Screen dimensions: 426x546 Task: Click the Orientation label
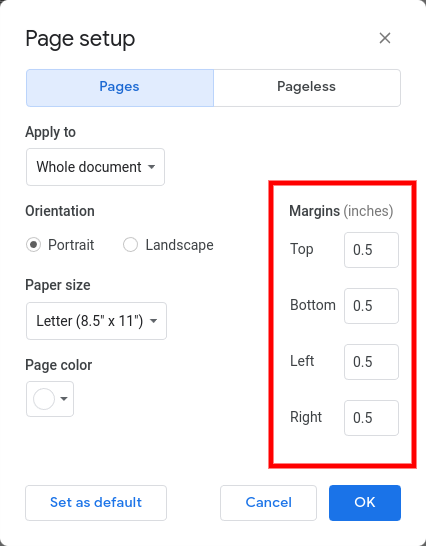click(x=60, y=211)
